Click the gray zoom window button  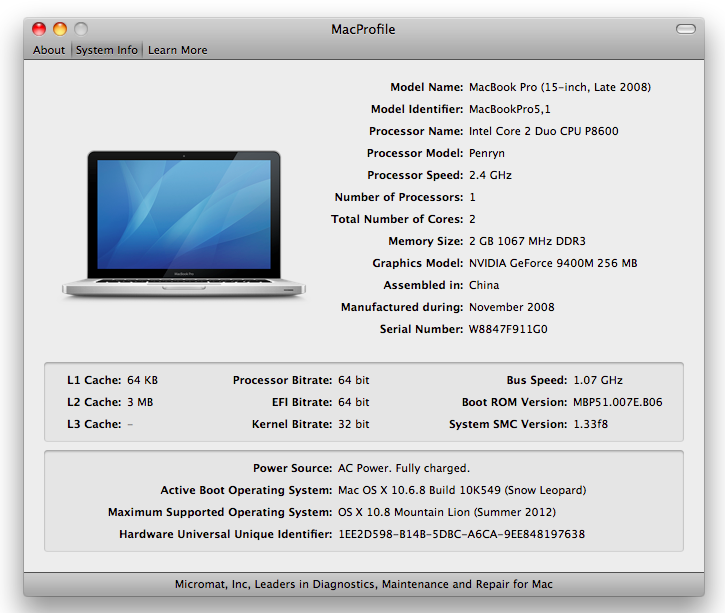pyautogui.click(x=81, y=29)
